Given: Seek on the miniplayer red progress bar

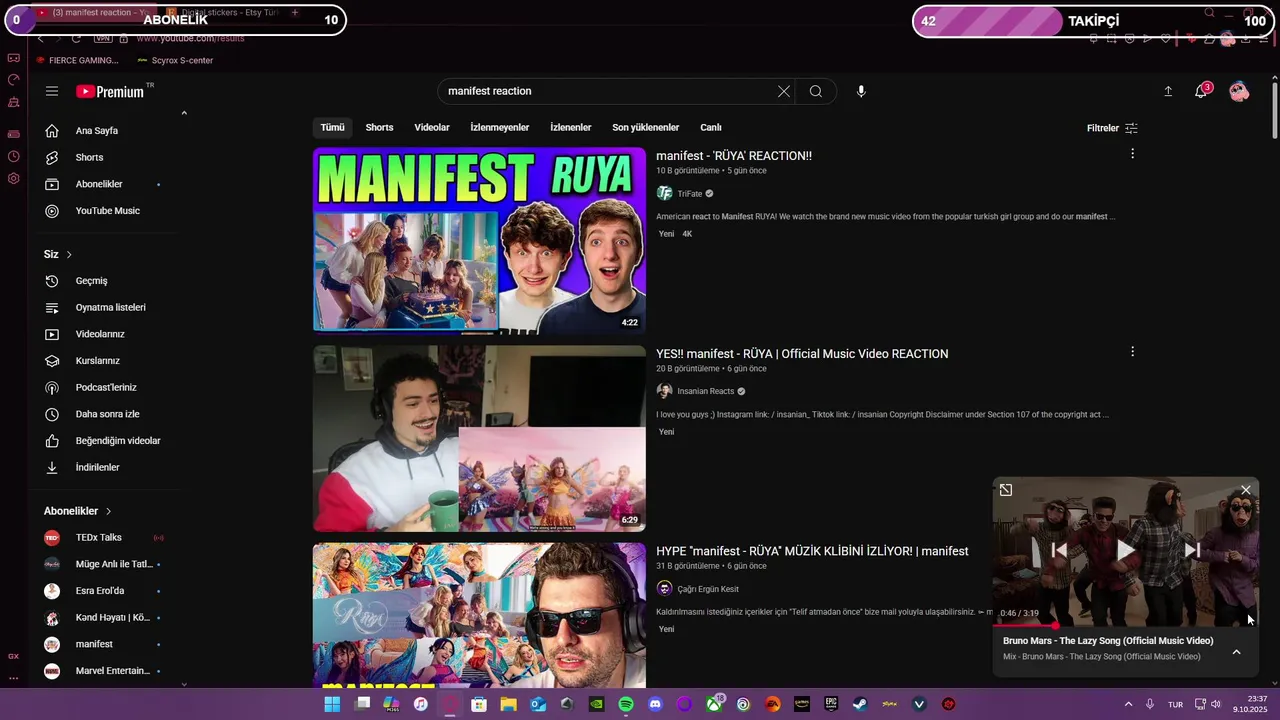Looking at the screenshot, I should tap(1125, 626).
